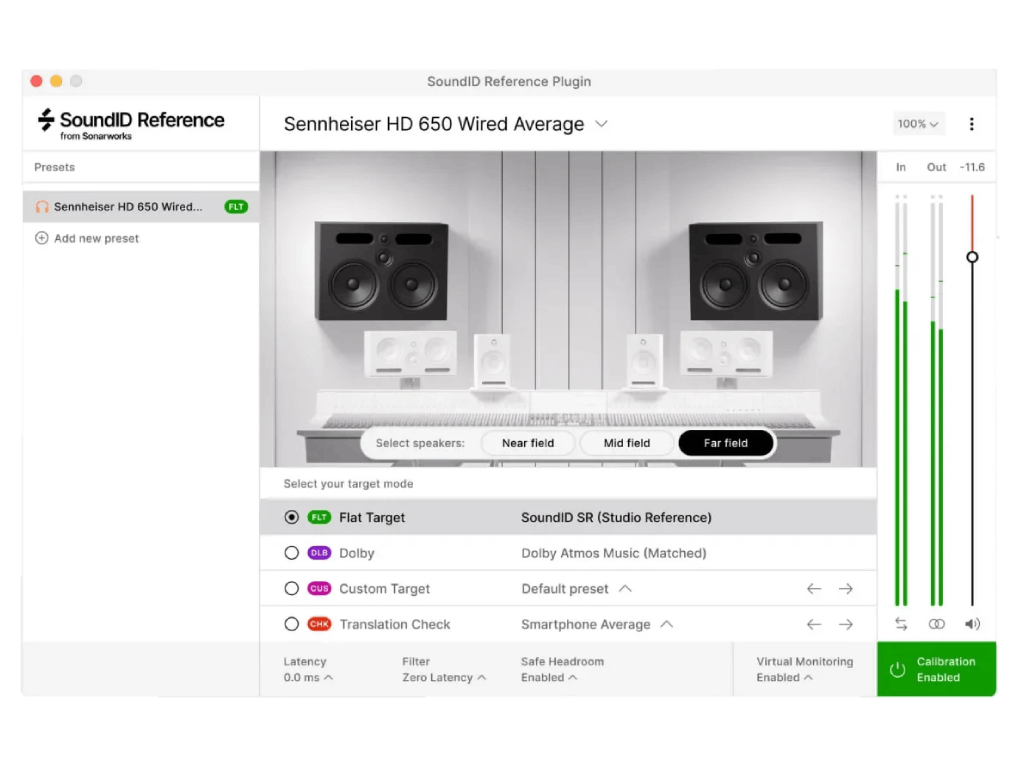Expand the Sennheiser HD 650 profile dropdown
Screen dimensions: 1024x768
click(601, 124)
